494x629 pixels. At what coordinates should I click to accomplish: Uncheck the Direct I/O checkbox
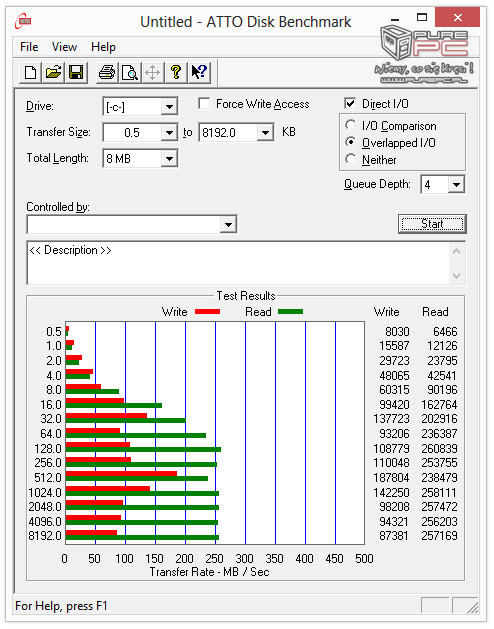point(350,103)
